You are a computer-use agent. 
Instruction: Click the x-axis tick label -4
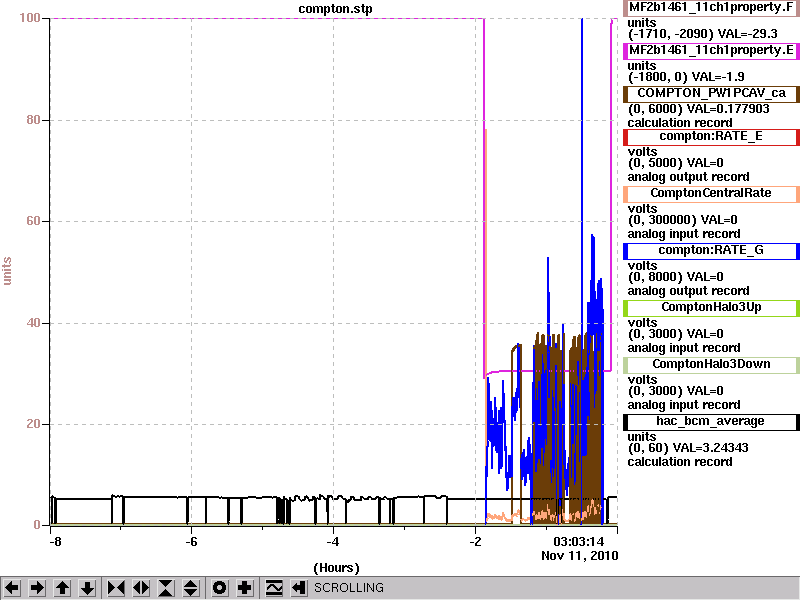[x=333, y=542]
